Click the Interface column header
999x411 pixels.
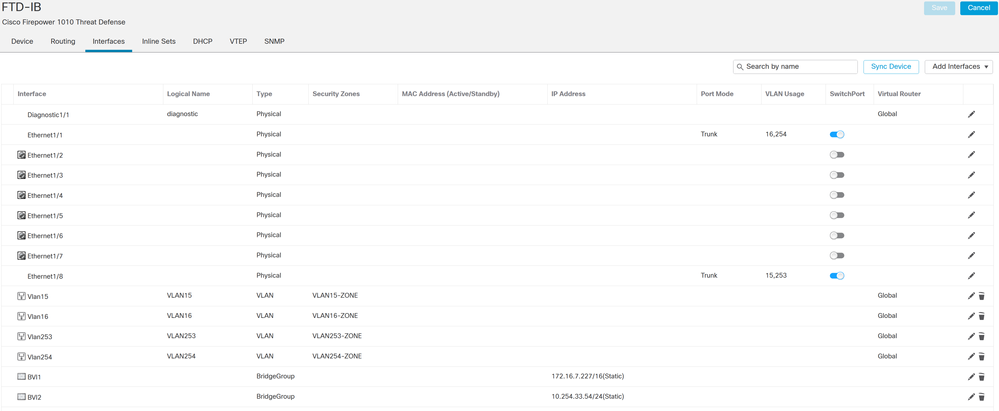tap(32, 94)
